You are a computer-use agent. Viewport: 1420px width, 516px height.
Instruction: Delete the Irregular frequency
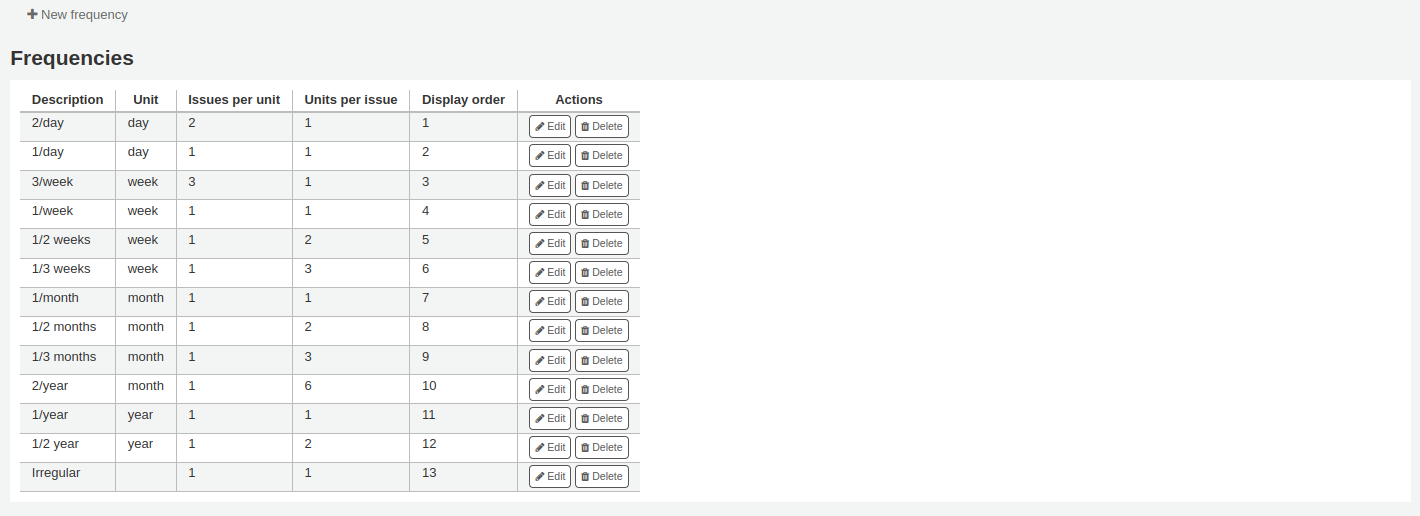point(601,476)
